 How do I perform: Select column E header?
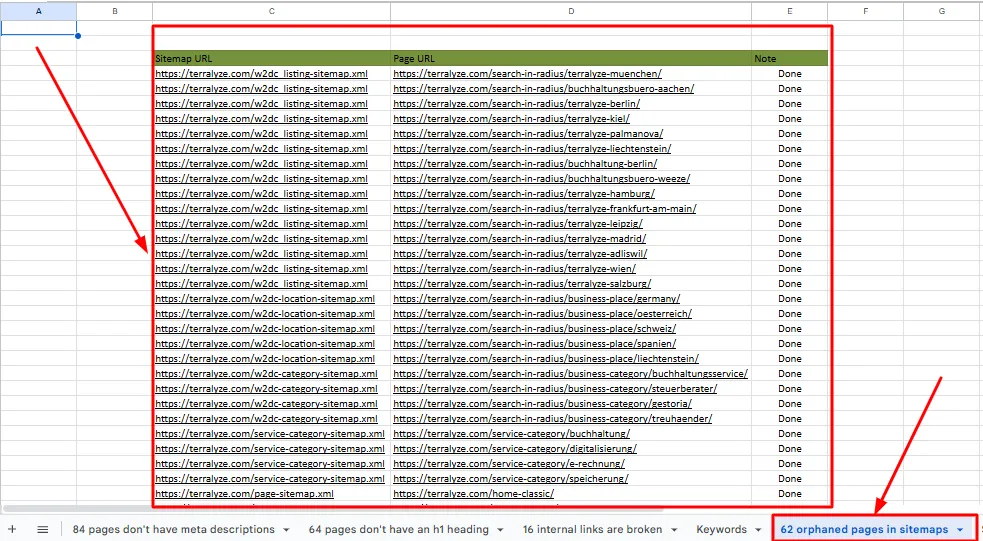(x=790, y=11)
